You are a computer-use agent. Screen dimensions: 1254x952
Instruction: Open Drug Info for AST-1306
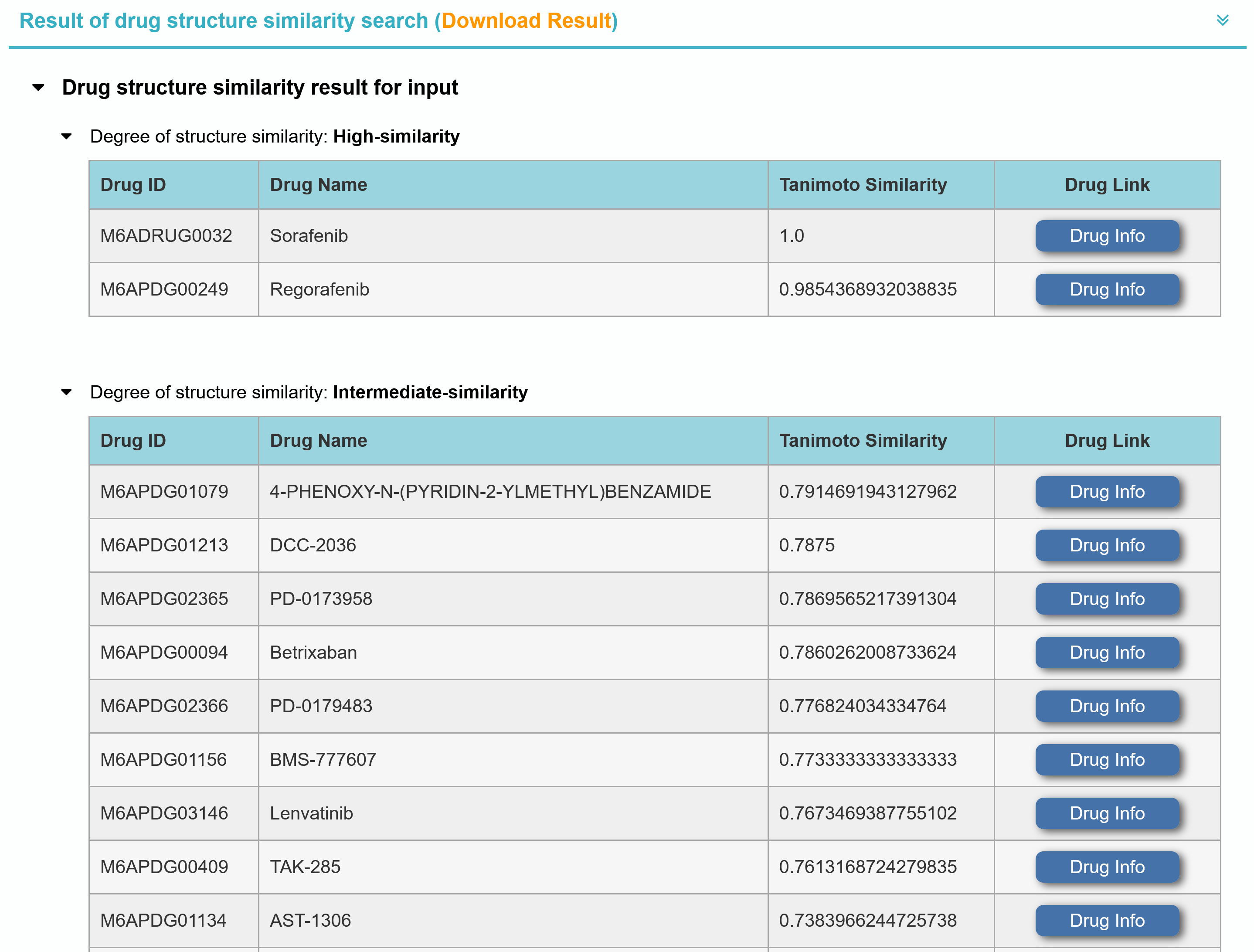[x=1106, y=920]
